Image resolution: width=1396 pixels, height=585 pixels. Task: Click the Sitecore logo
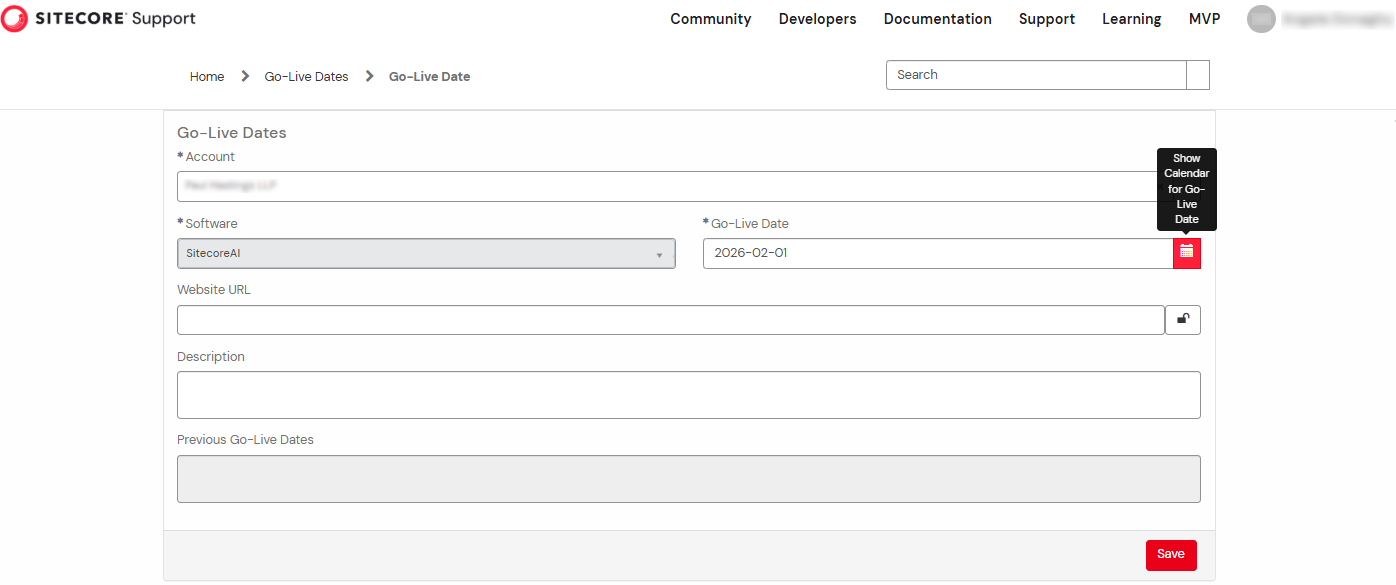pos(98,19)
